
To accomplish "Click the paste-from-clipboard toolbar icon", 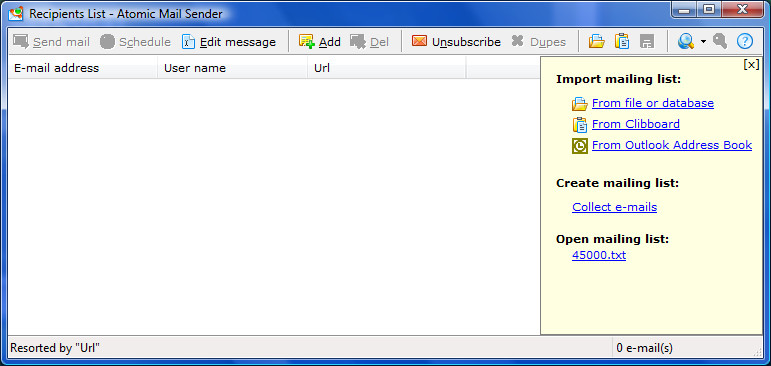I will pos(622,42).
